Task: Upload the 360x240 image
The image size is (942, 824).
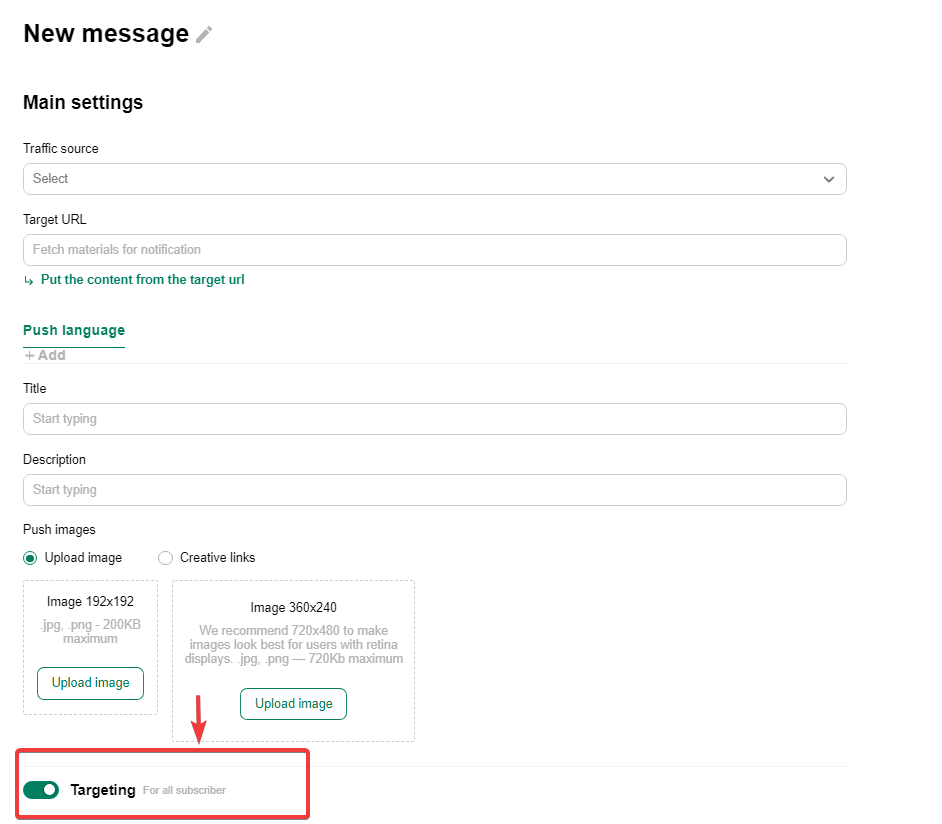Action: (x=293, y=704)
